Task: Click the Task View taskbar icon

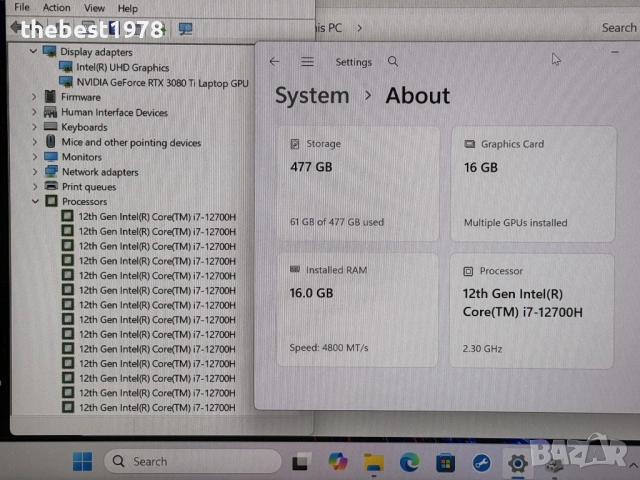Action: tap(301, 462)
